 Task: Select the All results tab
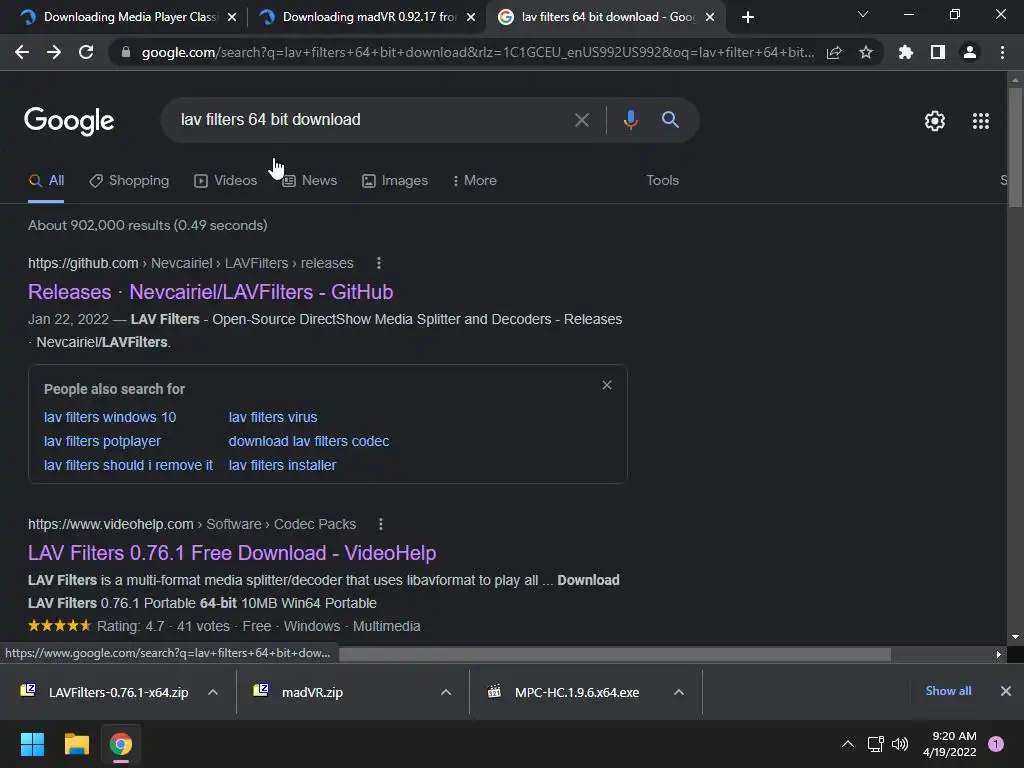click(x=46, y=181)
